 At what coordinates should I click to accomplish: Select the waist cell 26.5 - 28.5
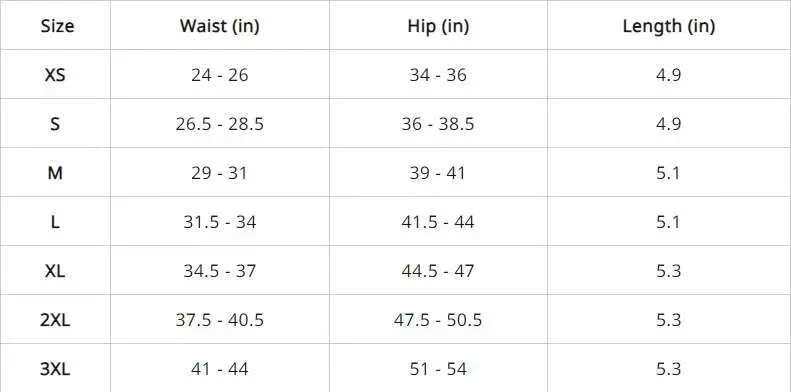tap(219, 124)
